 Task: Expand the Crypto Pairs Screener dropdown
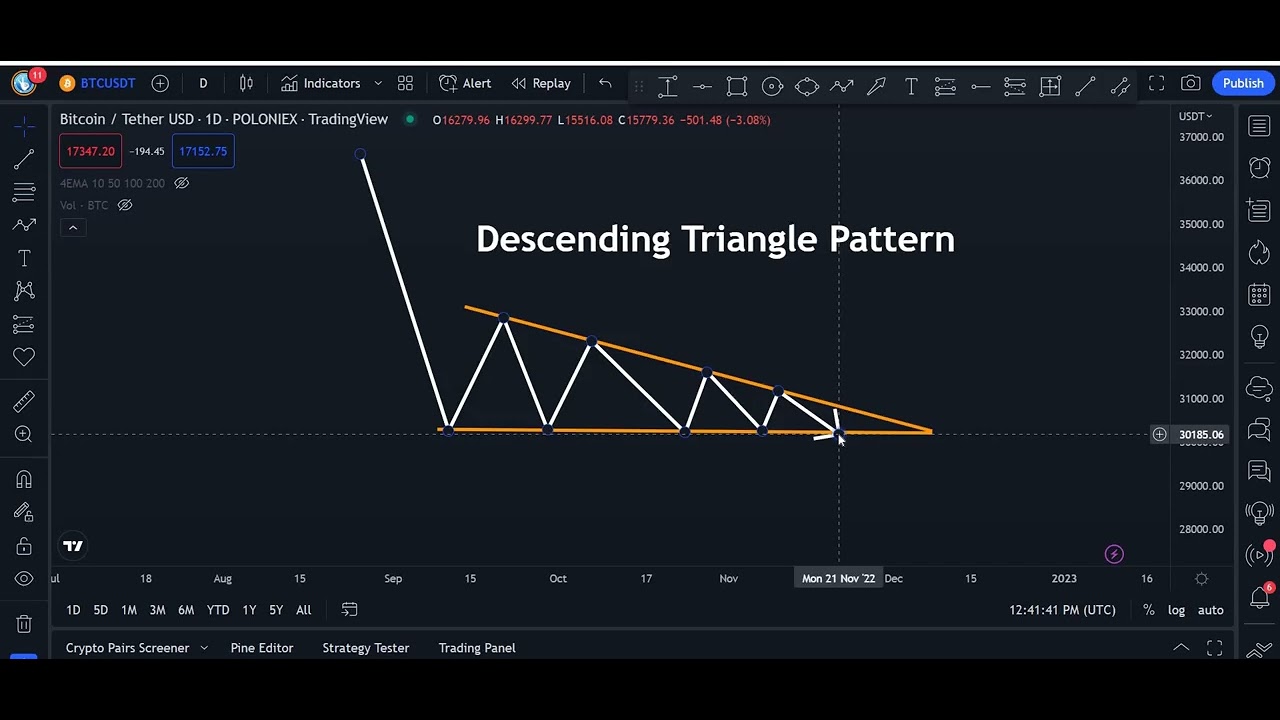point(204,648)
